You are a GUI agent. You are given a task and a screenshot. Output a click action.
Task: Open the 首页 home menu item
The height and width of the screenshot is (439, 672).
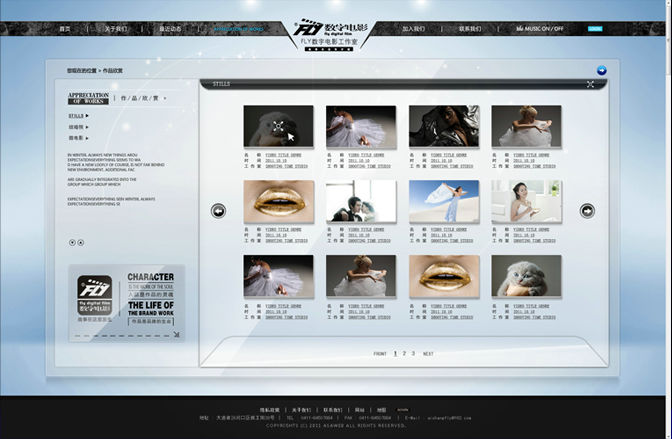click(65, 29)
